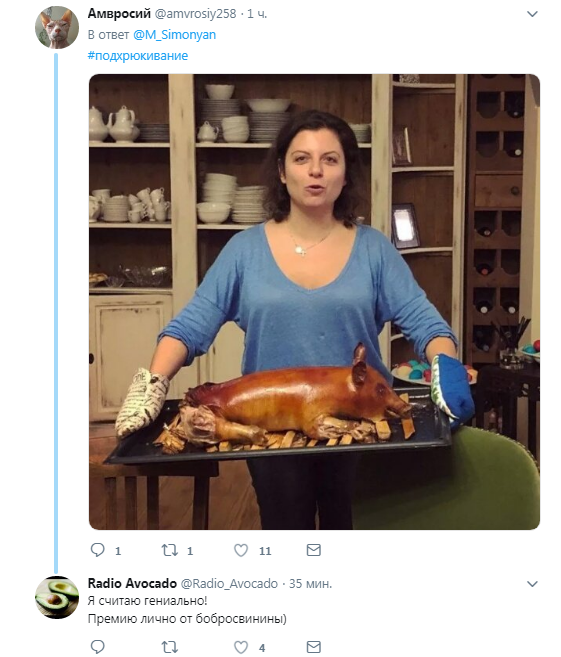Retweet Radio Avocado's reply
Viewport: 561px width, 657px height.
[x=170, y=647]
